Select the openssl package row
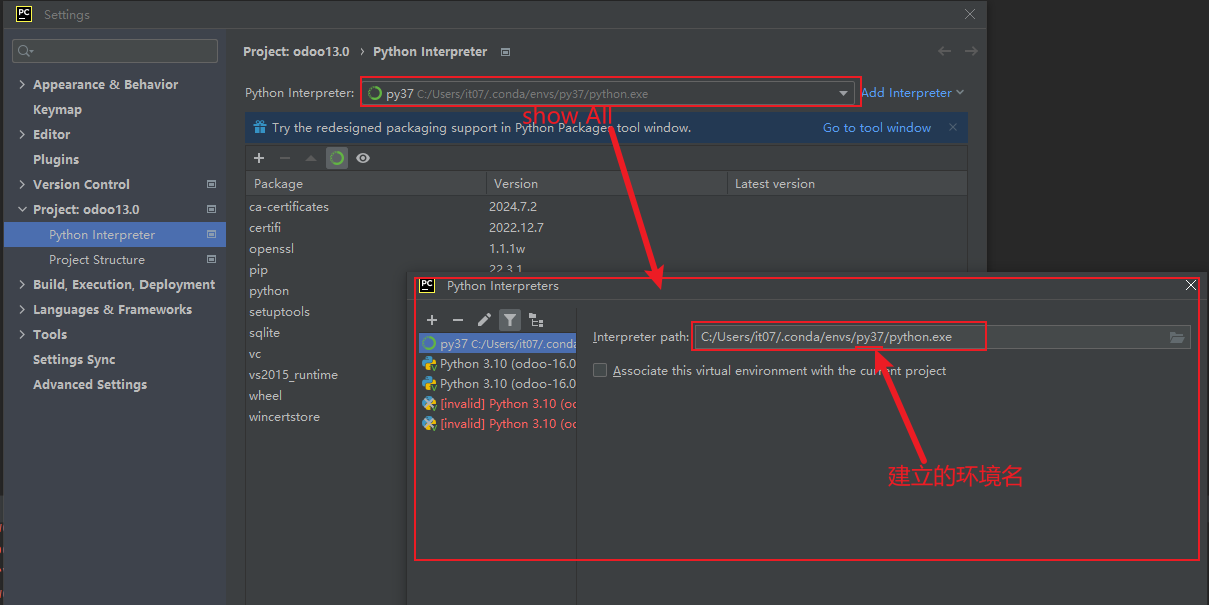This screenshot has width=1209, height=605. tap(606, 248)
